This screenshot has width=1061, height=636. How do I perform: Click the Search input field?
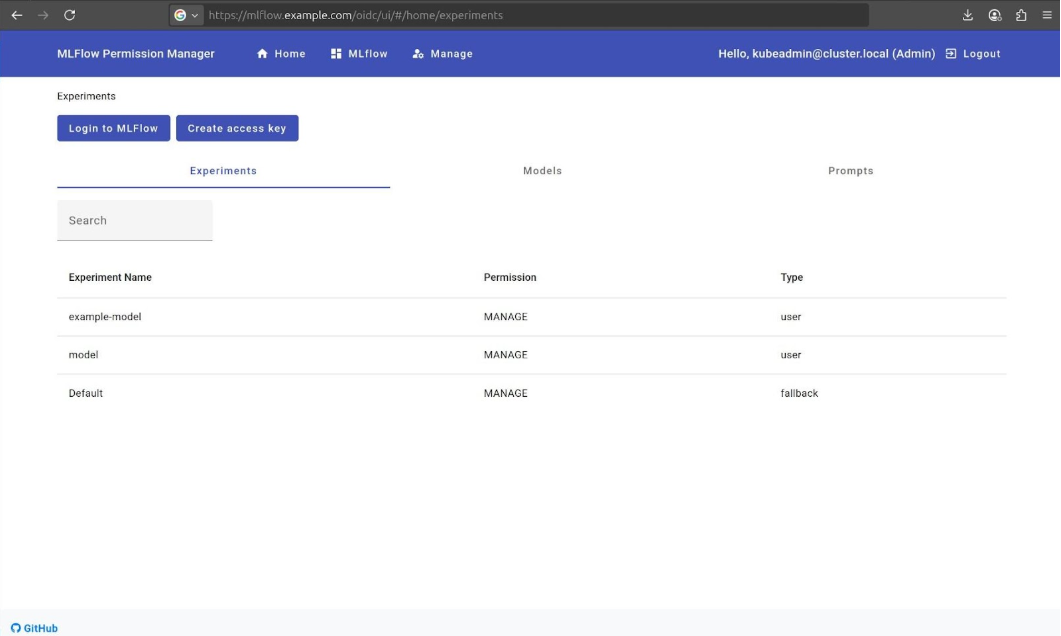pyautogui.click(x=134, y=220)
